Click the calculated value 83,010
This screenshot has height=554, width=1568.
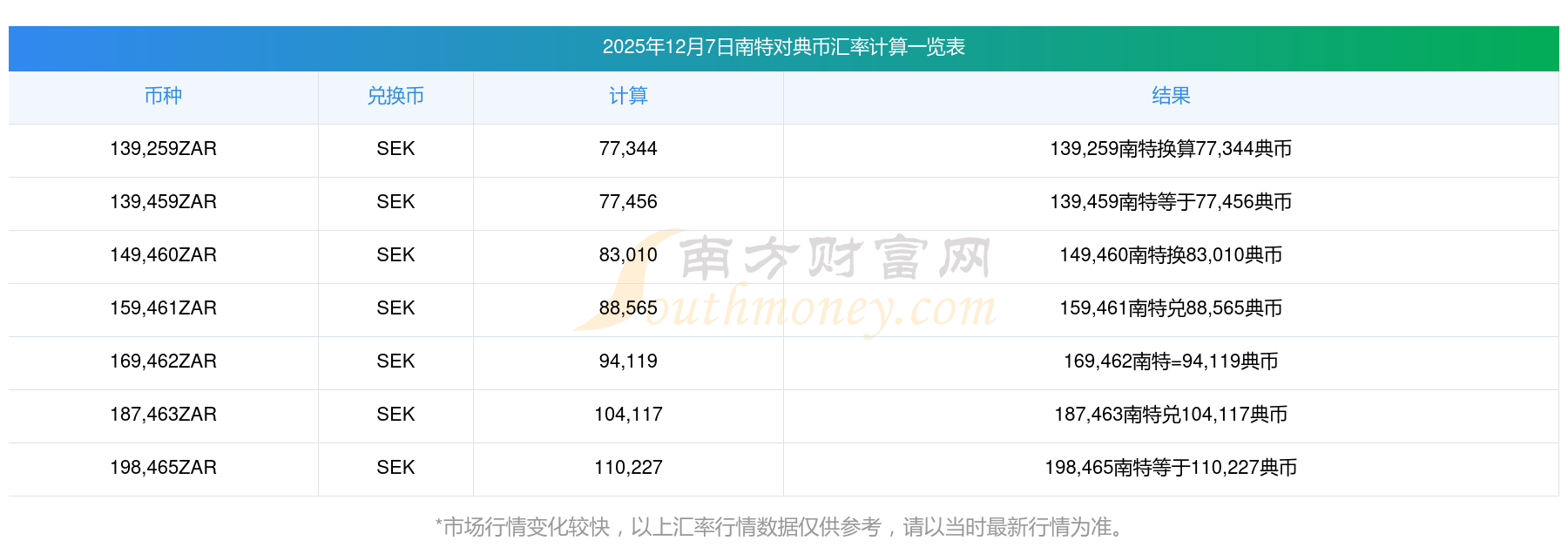628,255
